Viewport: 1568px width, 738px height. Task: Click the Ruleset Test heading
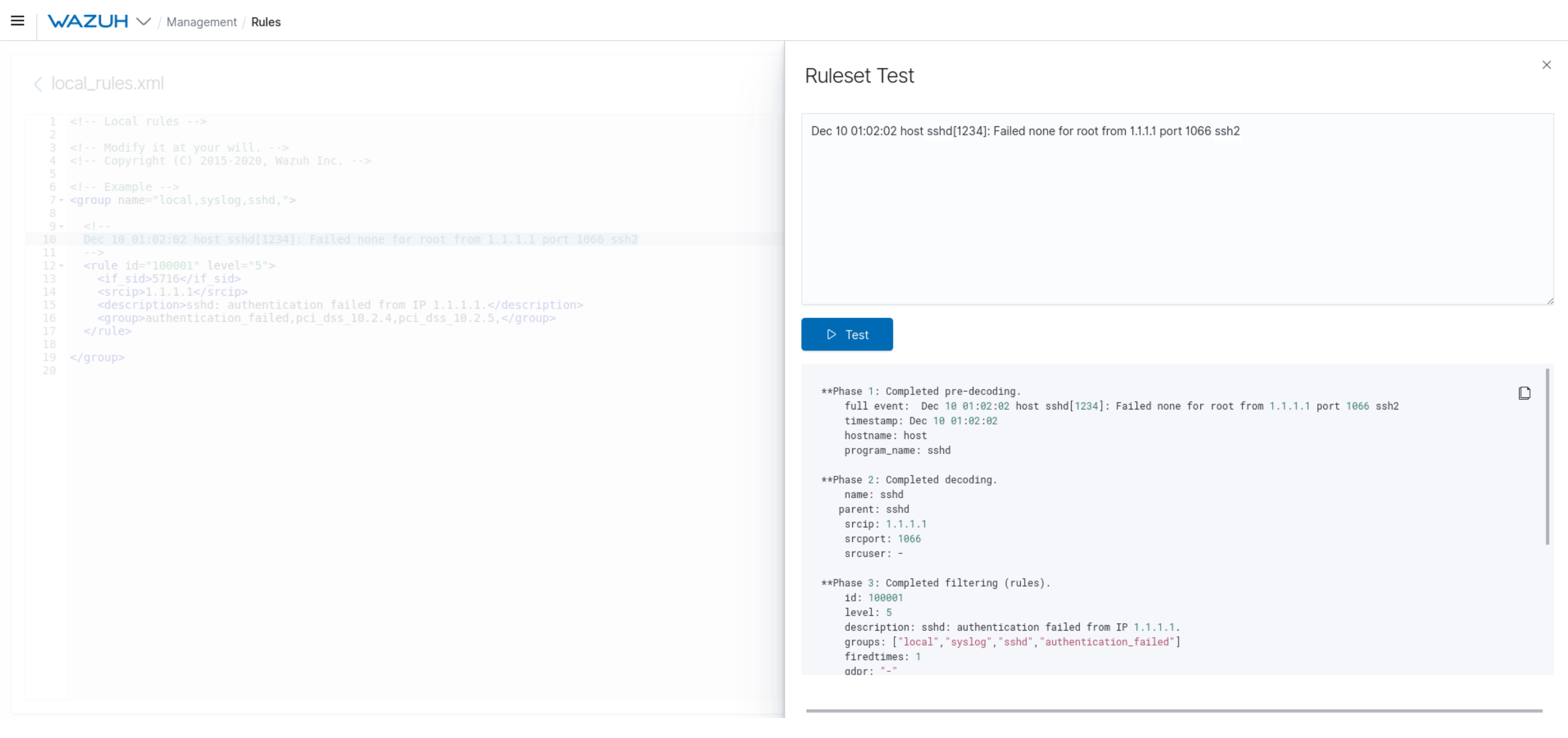pyautogui.click(x=859, y=75)
